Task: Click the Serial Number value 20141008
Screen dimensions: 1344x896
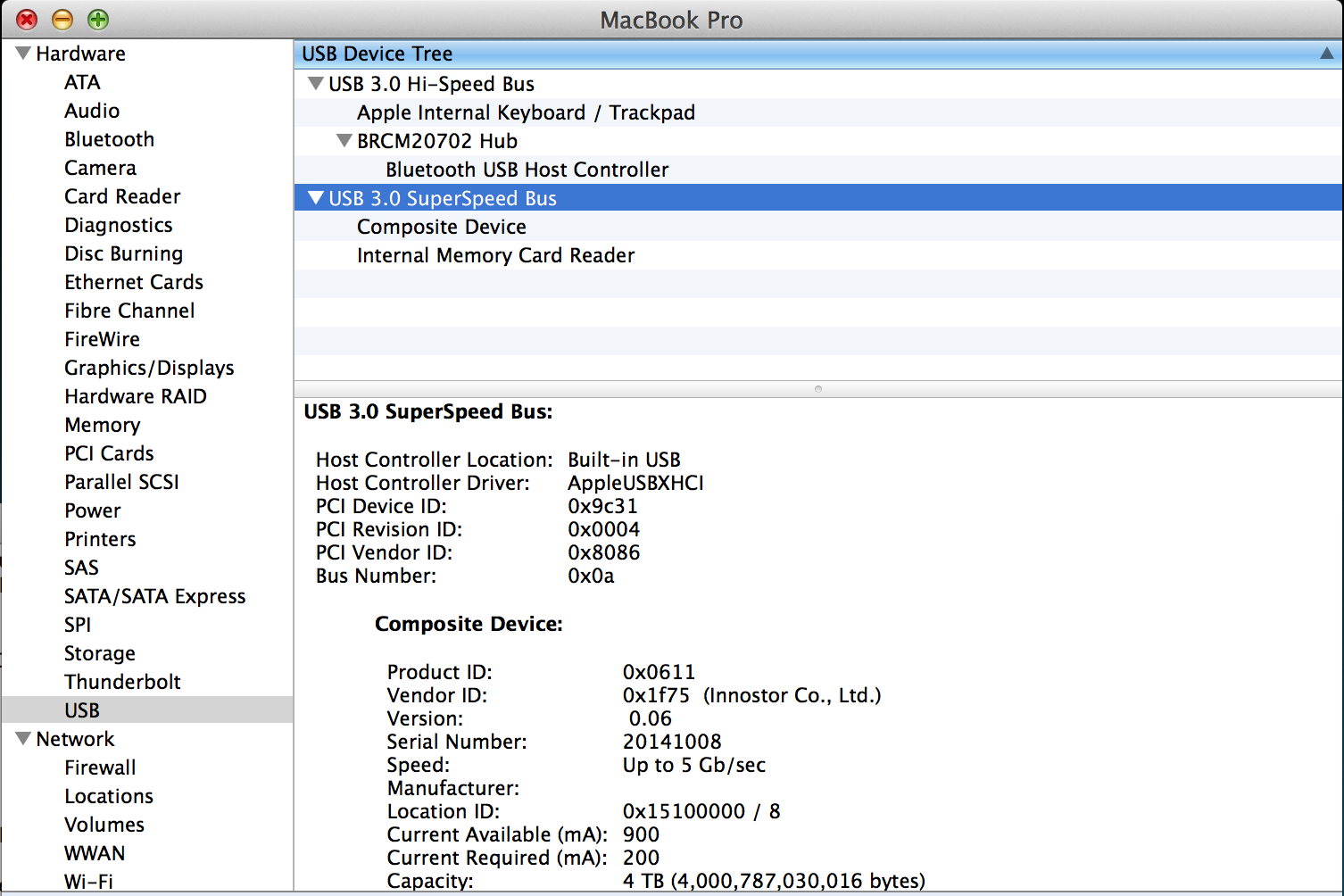Action: point(672,742)
